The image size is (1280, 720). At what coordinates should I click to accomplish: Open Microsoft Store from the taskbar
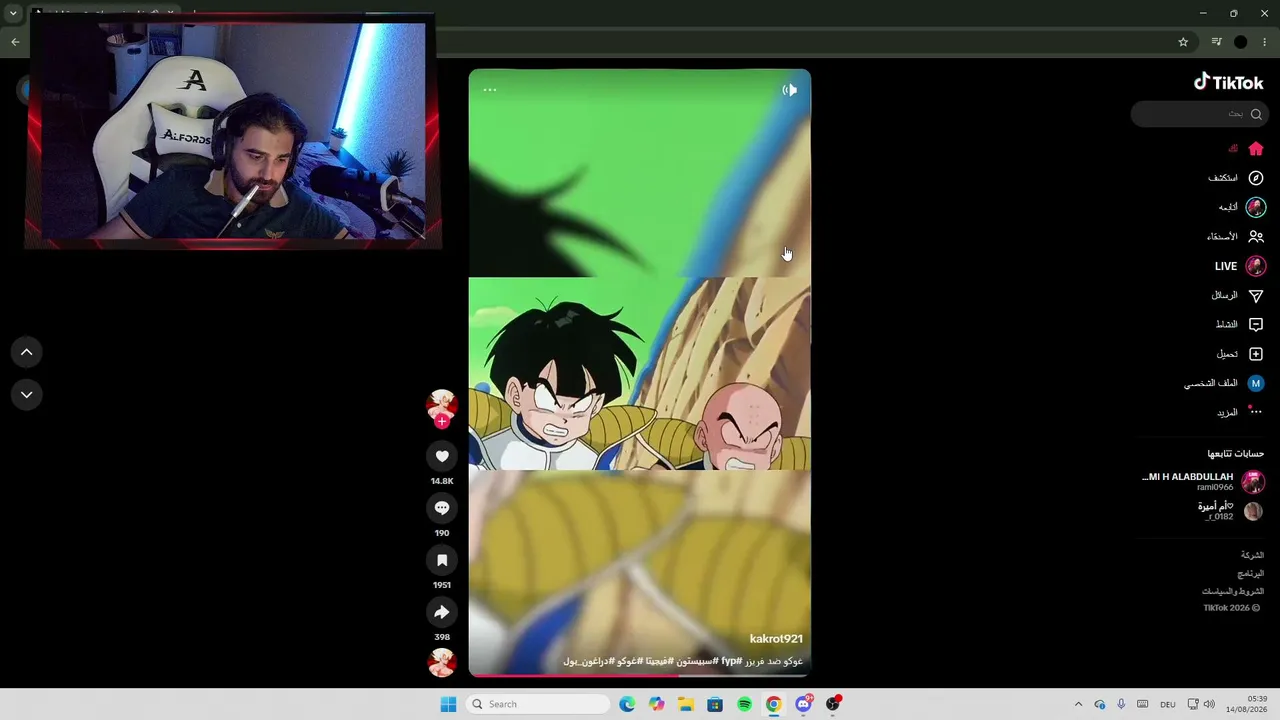click(x=715, y=704)
